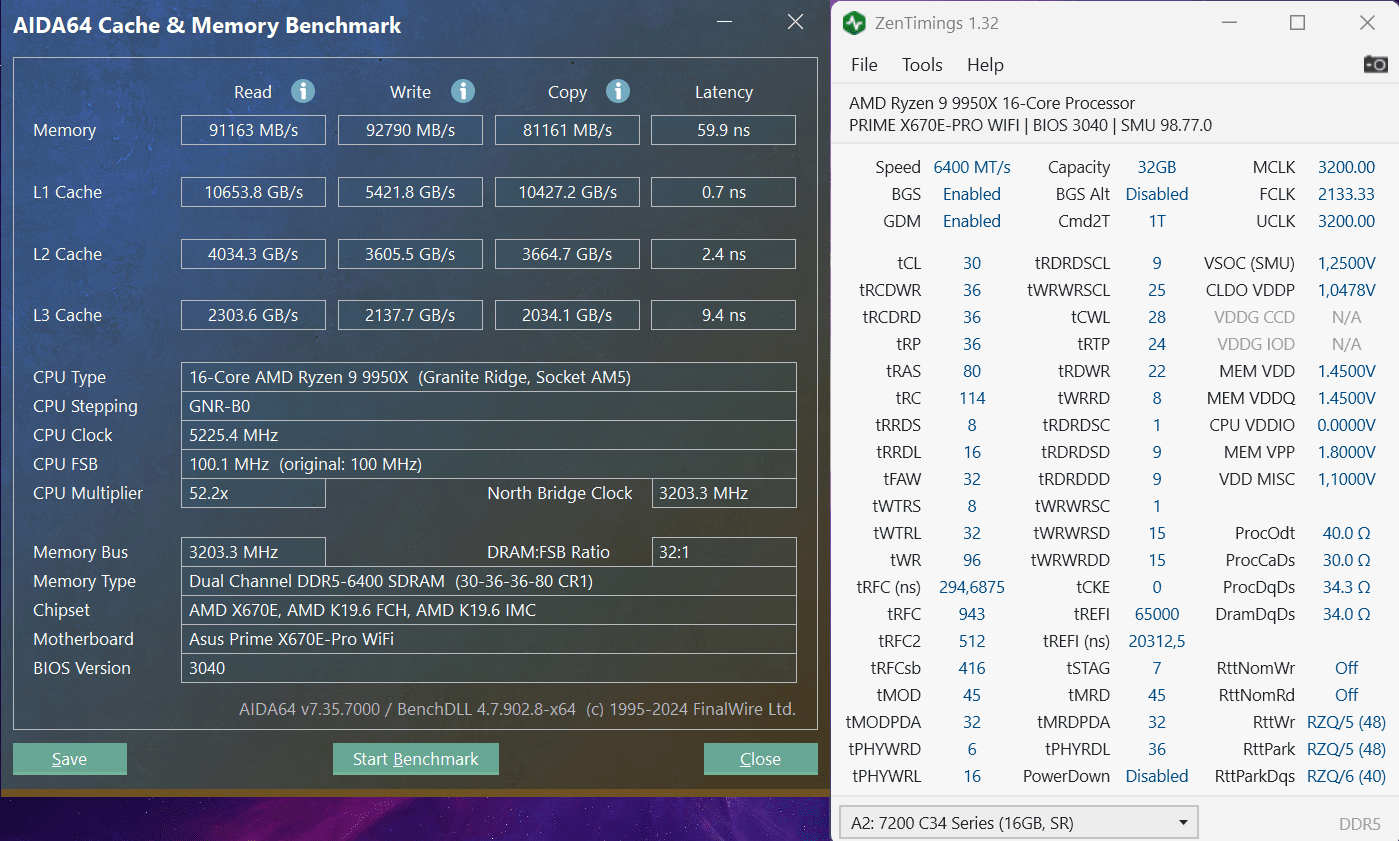Screen dimensions: 1399x841
Task: Click the Memory Copy value 81161 MB/s
Action: click(x=567, y=130)
